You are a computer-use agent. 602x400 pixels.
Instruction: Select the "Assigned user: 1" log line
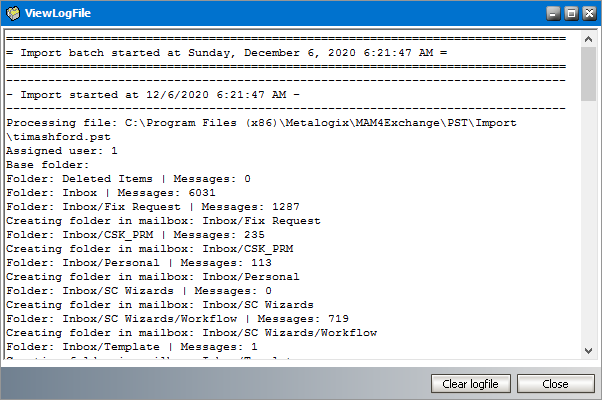click(62, 150)
